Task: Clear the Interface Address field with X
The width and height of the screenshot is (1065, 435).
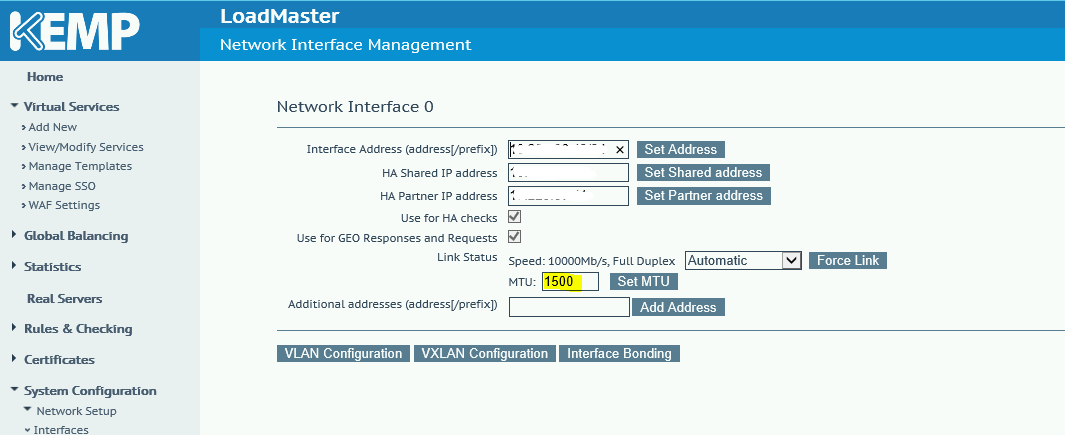Action: [621, 150]
